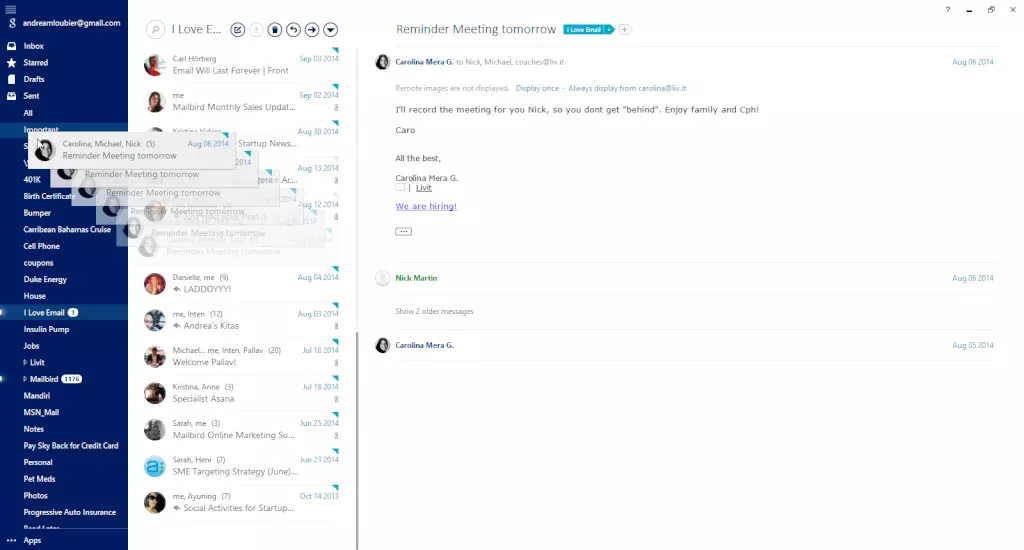The height and width of the screenshot is (550, 1024).
Task: Forward the email using the arrow icon
Action: tap(312, 30)
